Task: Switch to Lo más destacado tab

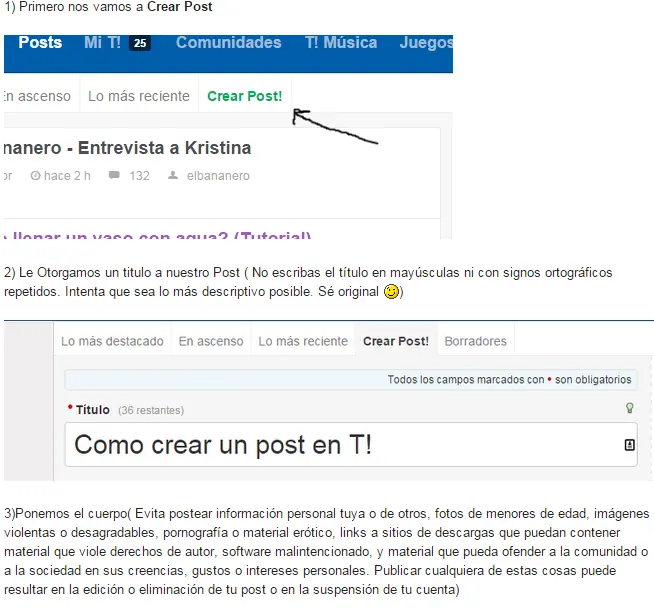Action: (x=112, y=342)
